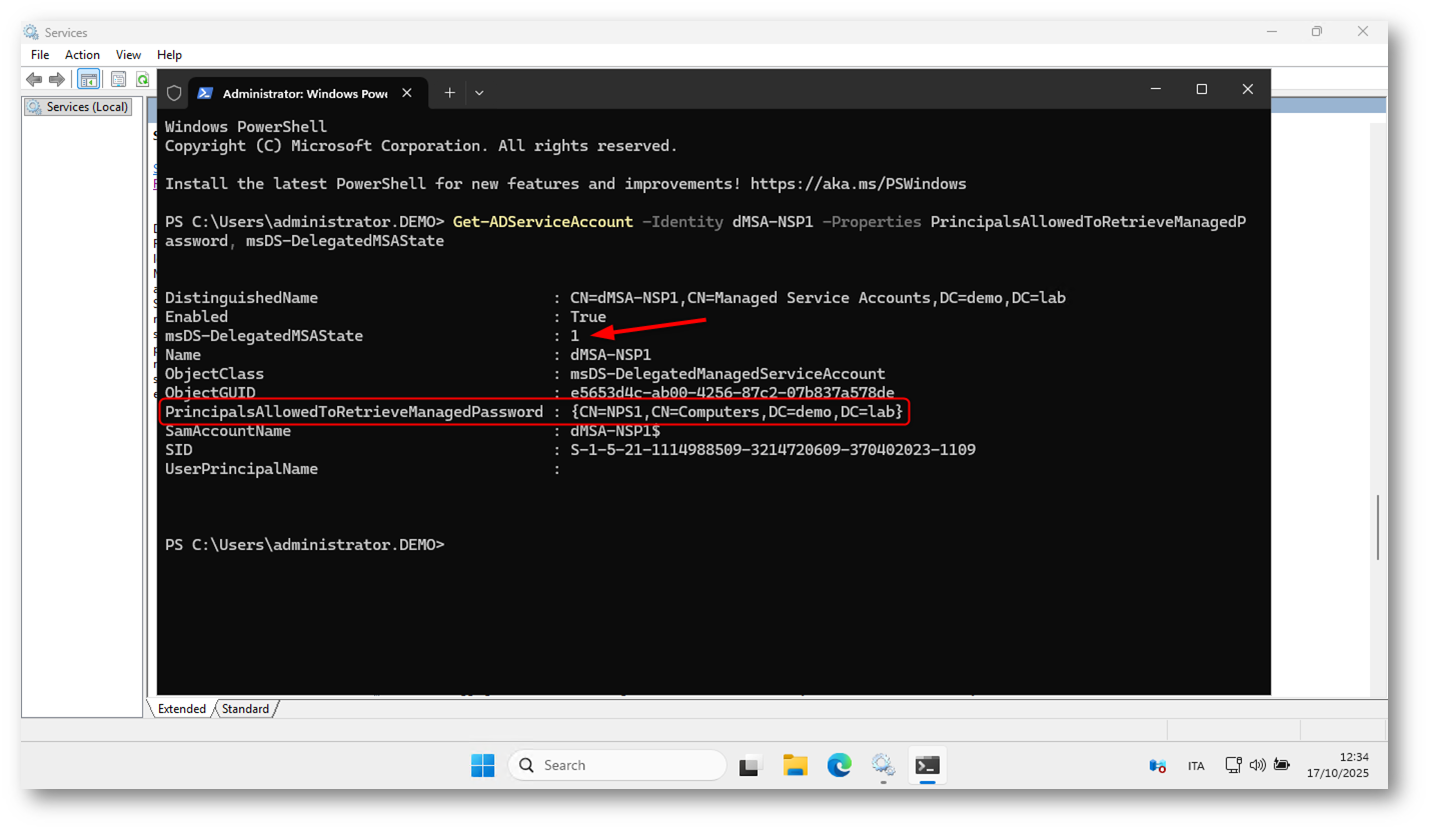Open the clock showing 12:34 17/10/2025

[x=1338, y=766]
